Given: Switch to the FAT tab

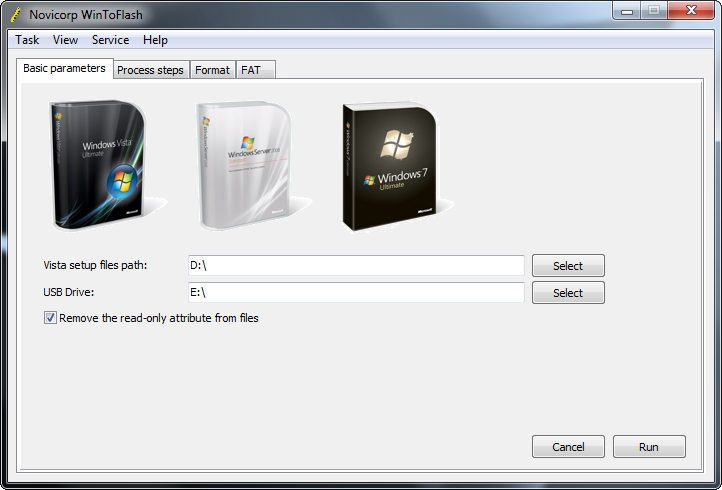Looking at the screenshot, I should (x=256, y=70).
